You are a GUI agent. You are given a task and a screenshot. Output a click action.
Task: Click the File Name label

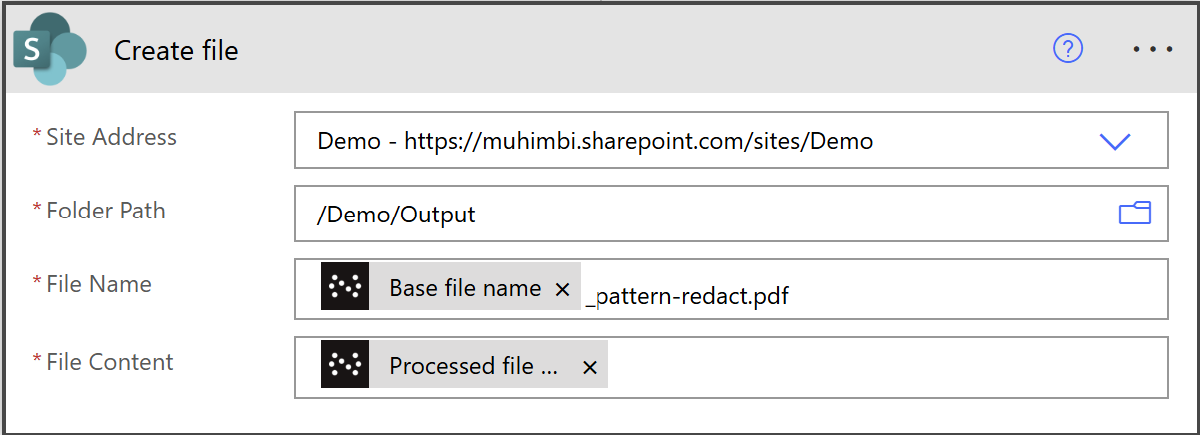pos(99,285)
